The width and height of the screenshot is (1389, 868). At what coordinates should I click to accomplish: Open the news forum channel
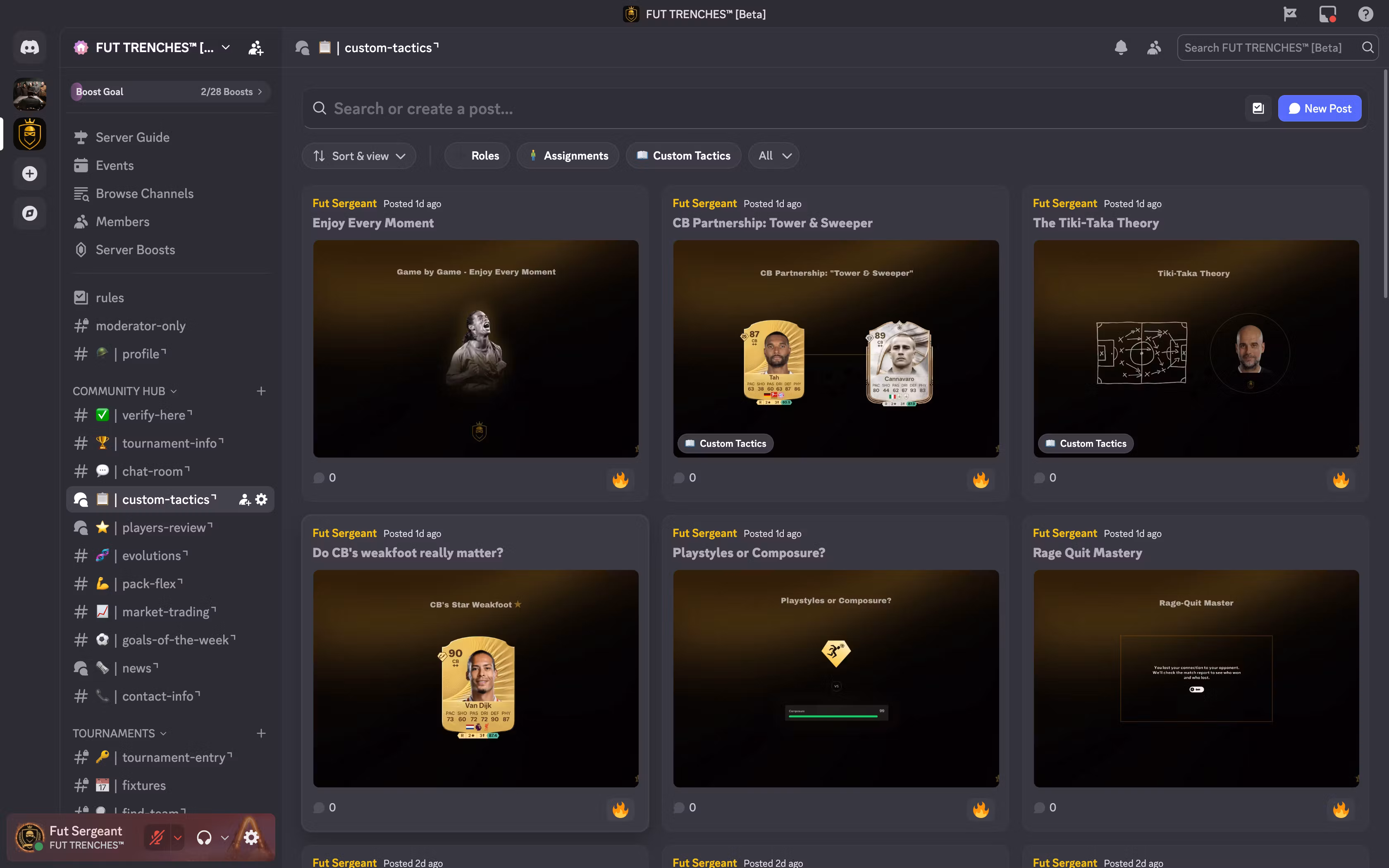pos(170,668)
